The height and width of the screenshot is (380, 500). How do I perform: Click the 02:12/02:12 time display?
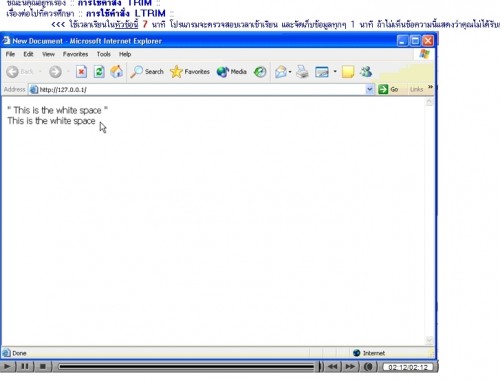408,367
